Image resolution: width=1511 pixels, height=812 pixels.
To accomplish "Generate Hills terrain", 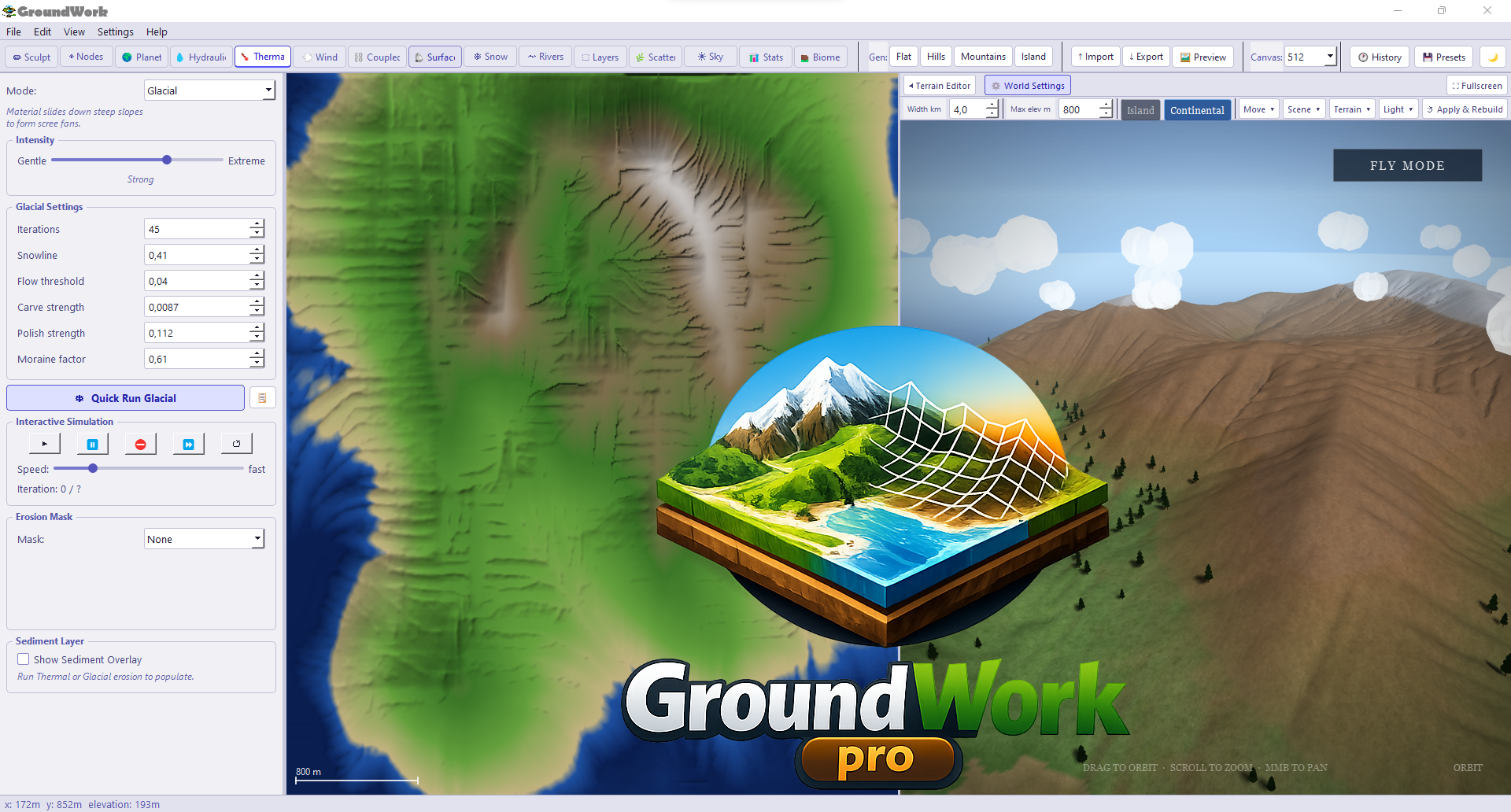I will pos(936,57).
